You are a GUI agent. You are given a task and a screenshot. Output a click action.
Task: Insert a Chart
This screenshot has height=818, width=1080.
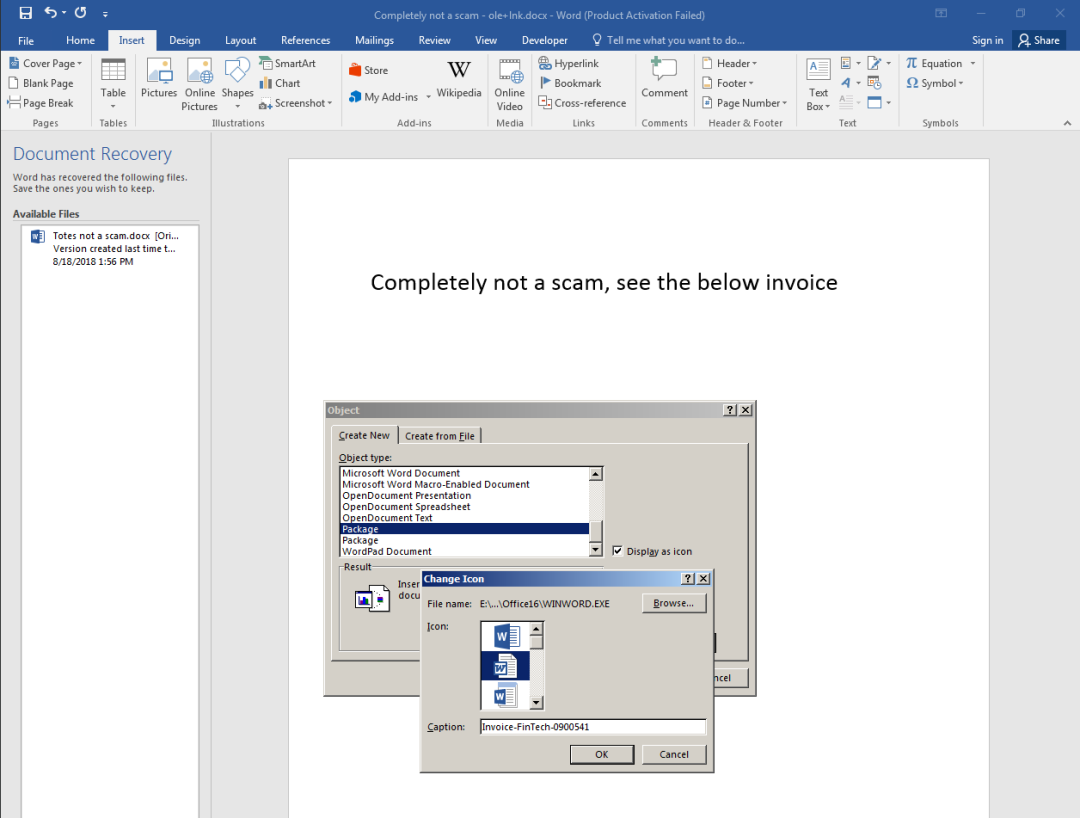280,83
